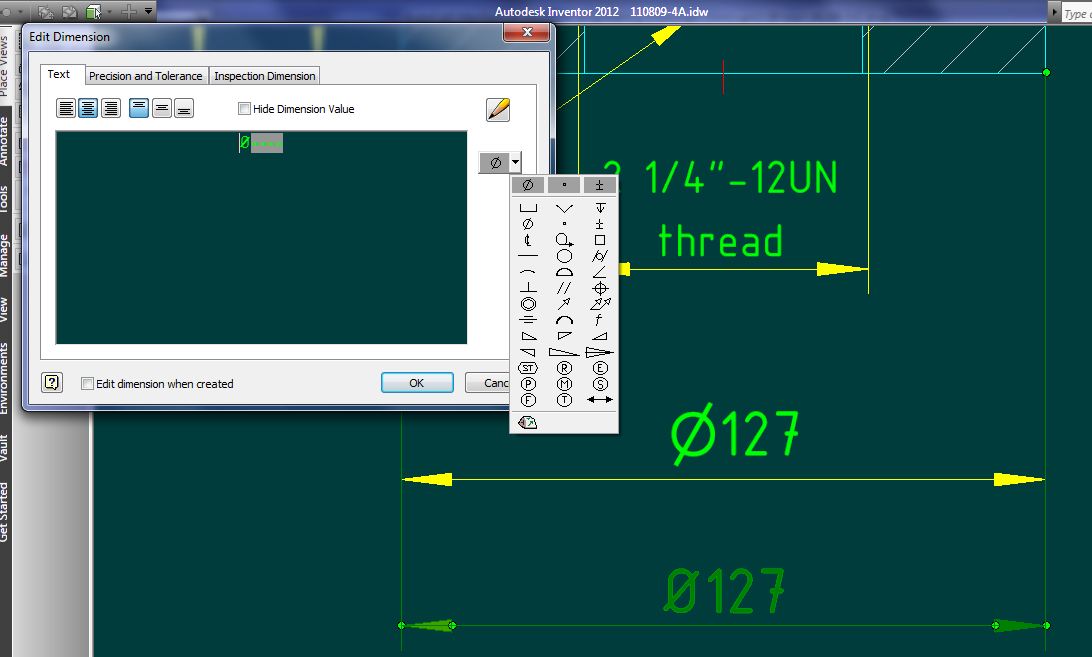1092x657 pixels.
Task: Toggle Edit dimension when created
Action: (87, 384)
